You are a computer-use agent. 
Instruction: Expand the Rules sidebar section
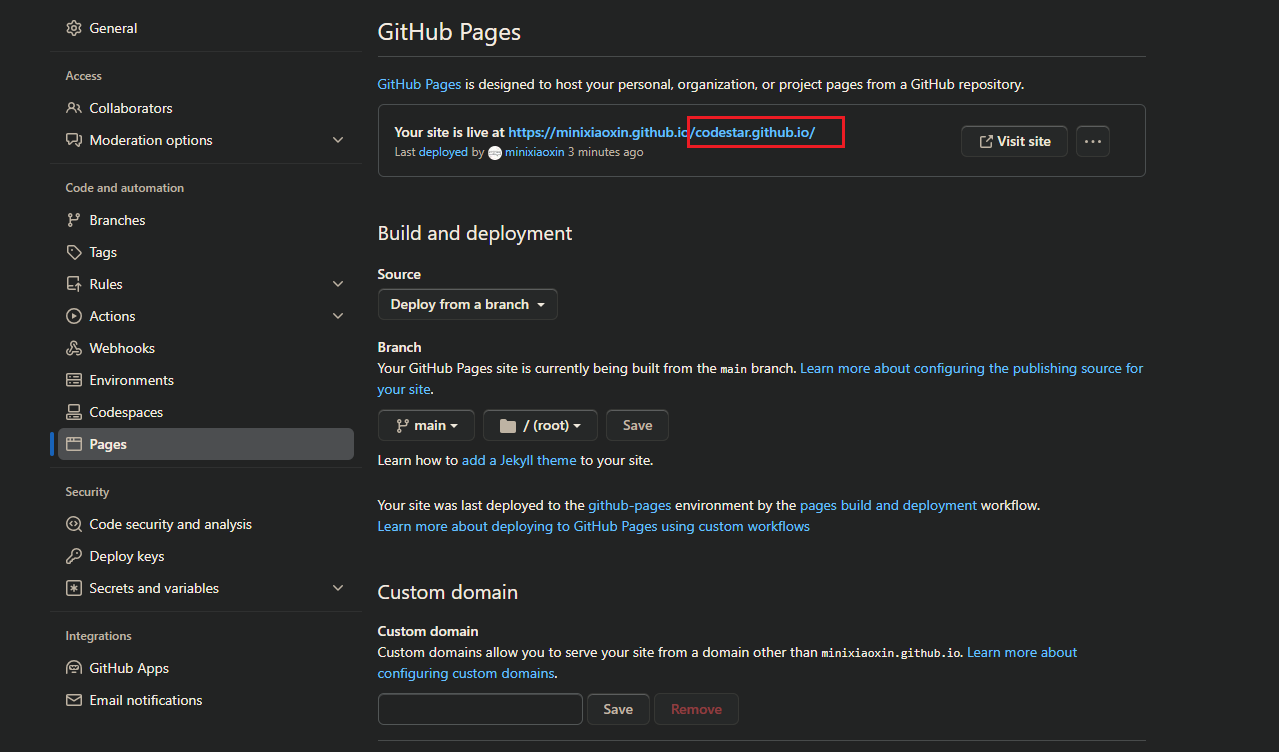coord(338,284)
